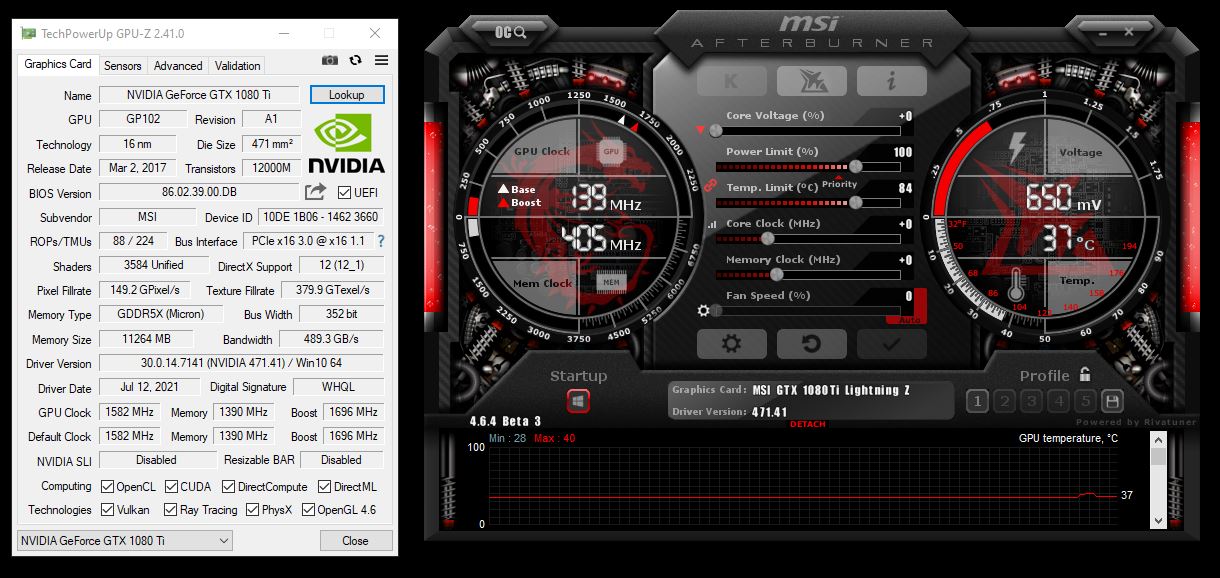Click the Temp. Limit slider handle
Screen dimensions: 1220x578
(855, 202)
